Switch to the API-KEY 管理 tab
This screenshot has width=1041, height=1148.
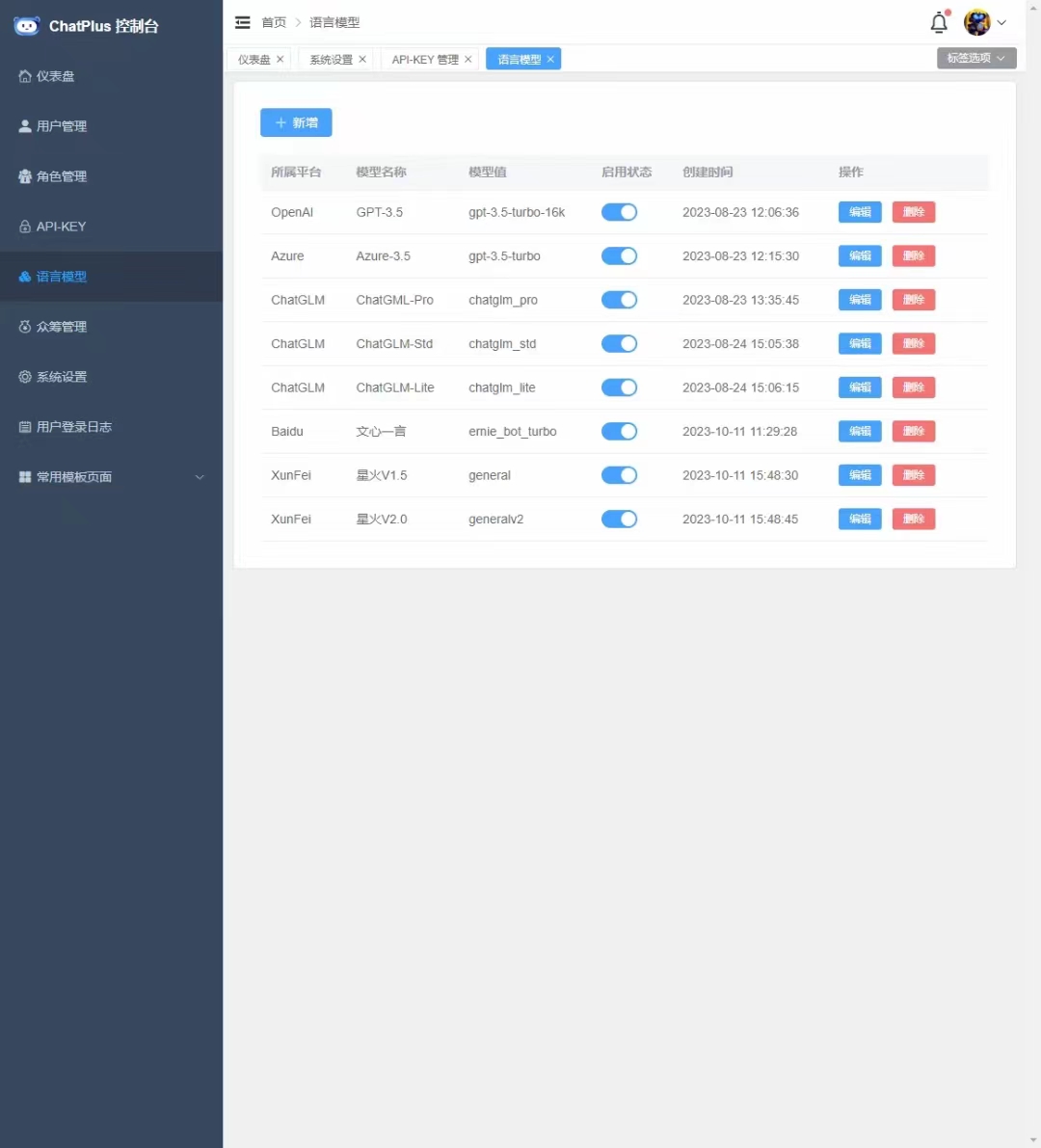pyautogui.click(x=422, y=59)
